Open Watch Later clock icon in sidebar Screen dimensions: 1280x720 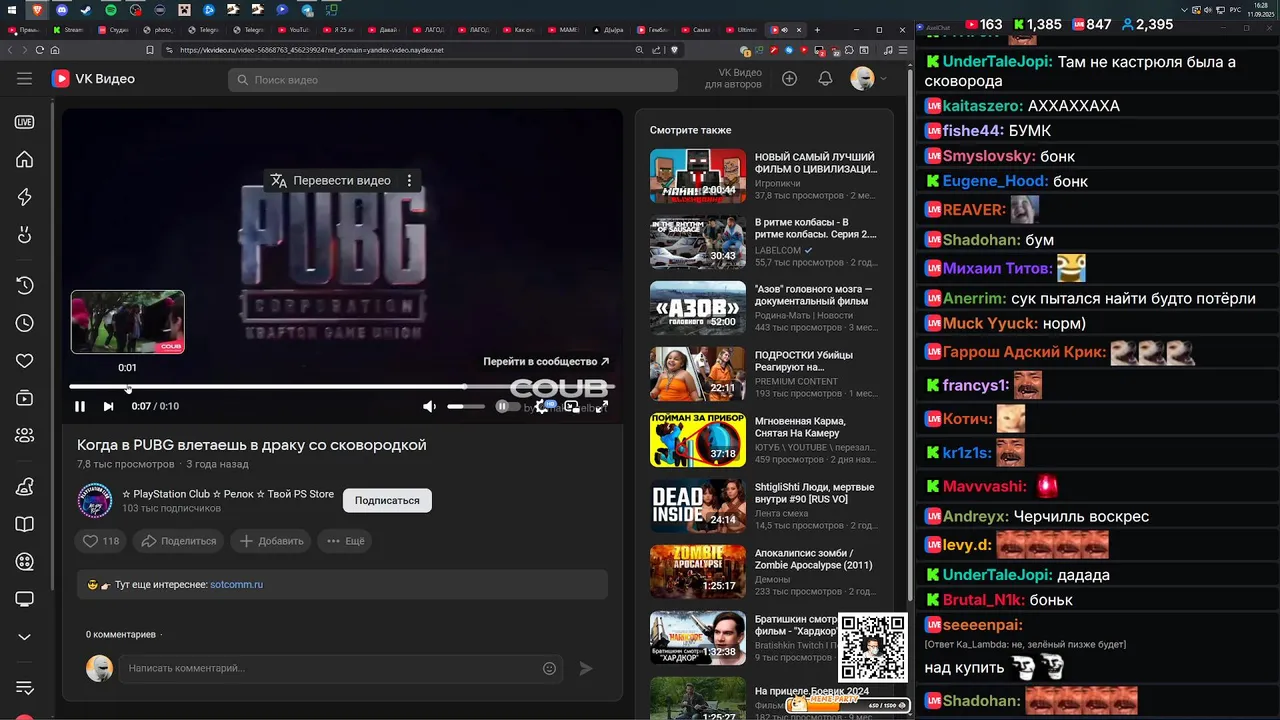[25, 323]
